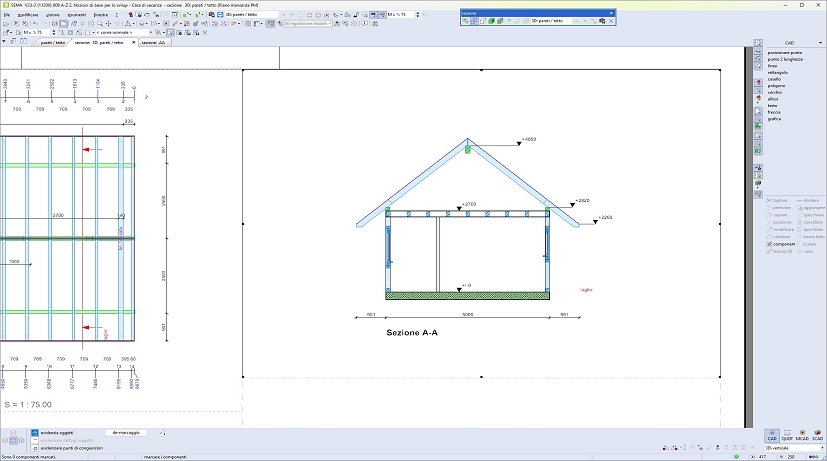Click the 'de-marcaggio' field

click(x=128, y=433)
